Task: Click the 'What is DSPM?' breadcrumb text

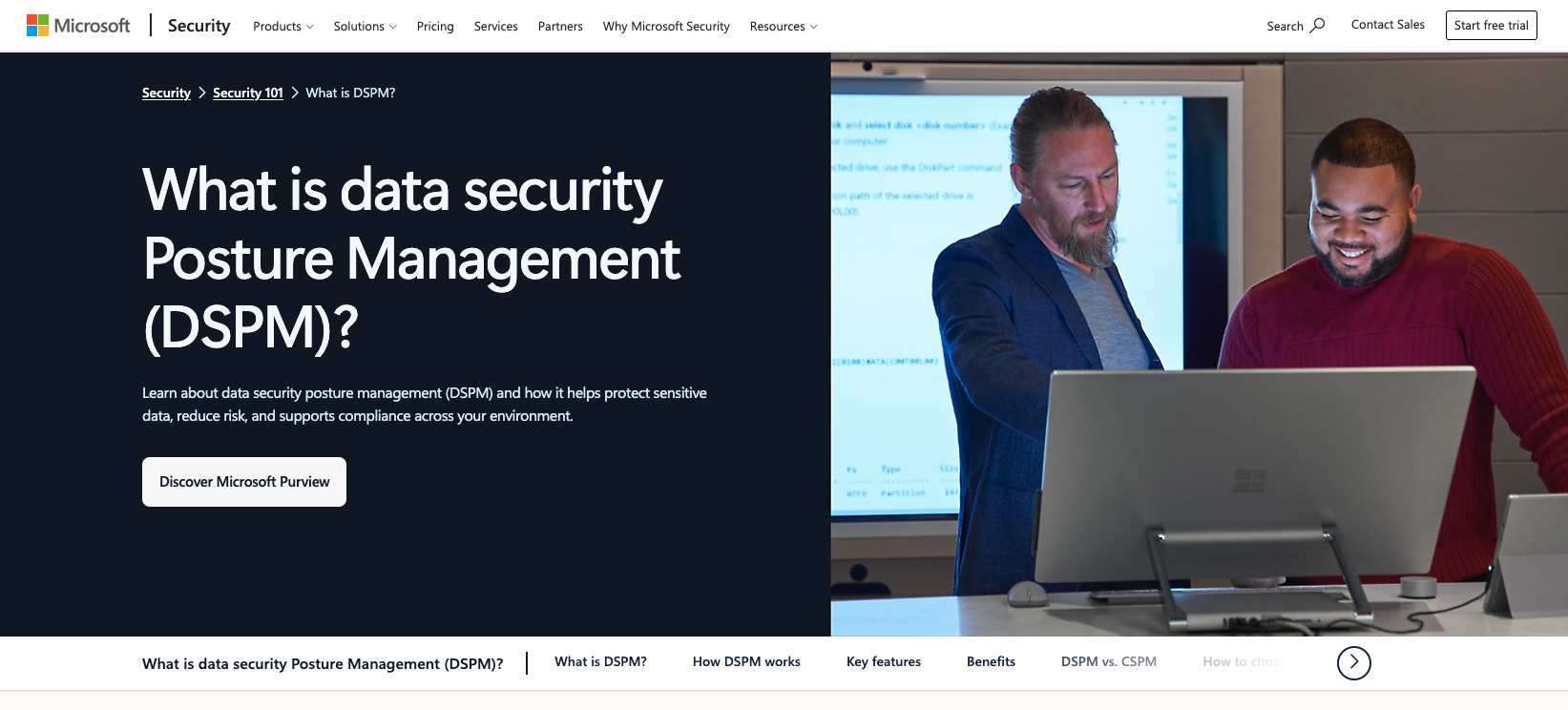Action: point(350,93)
